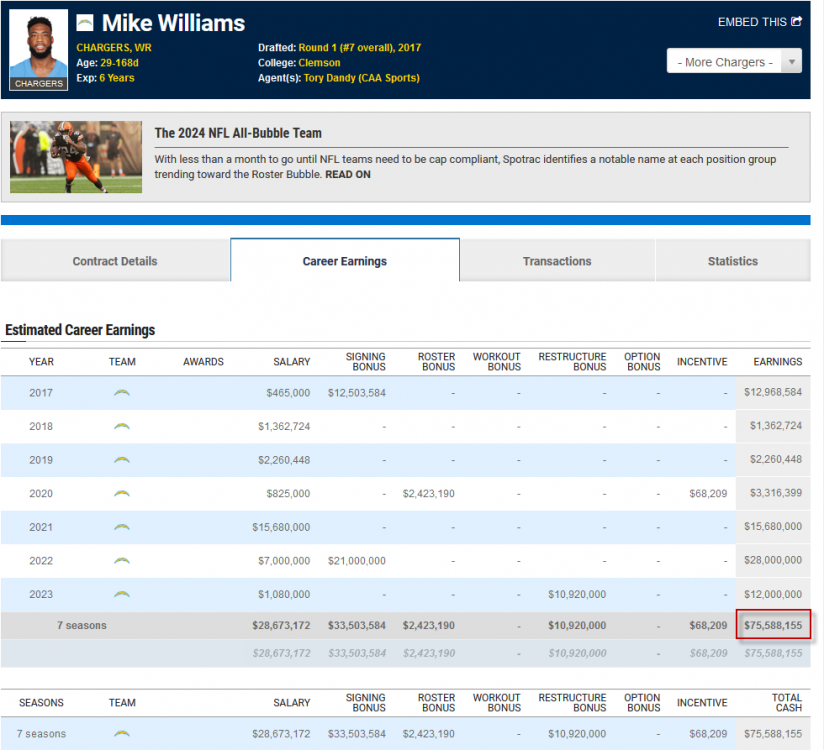Image resolution: width=824 pixels, height=750 pixels.
Task: Click the Chargers team logo in 2023 row
Action: tap(122, 594)
